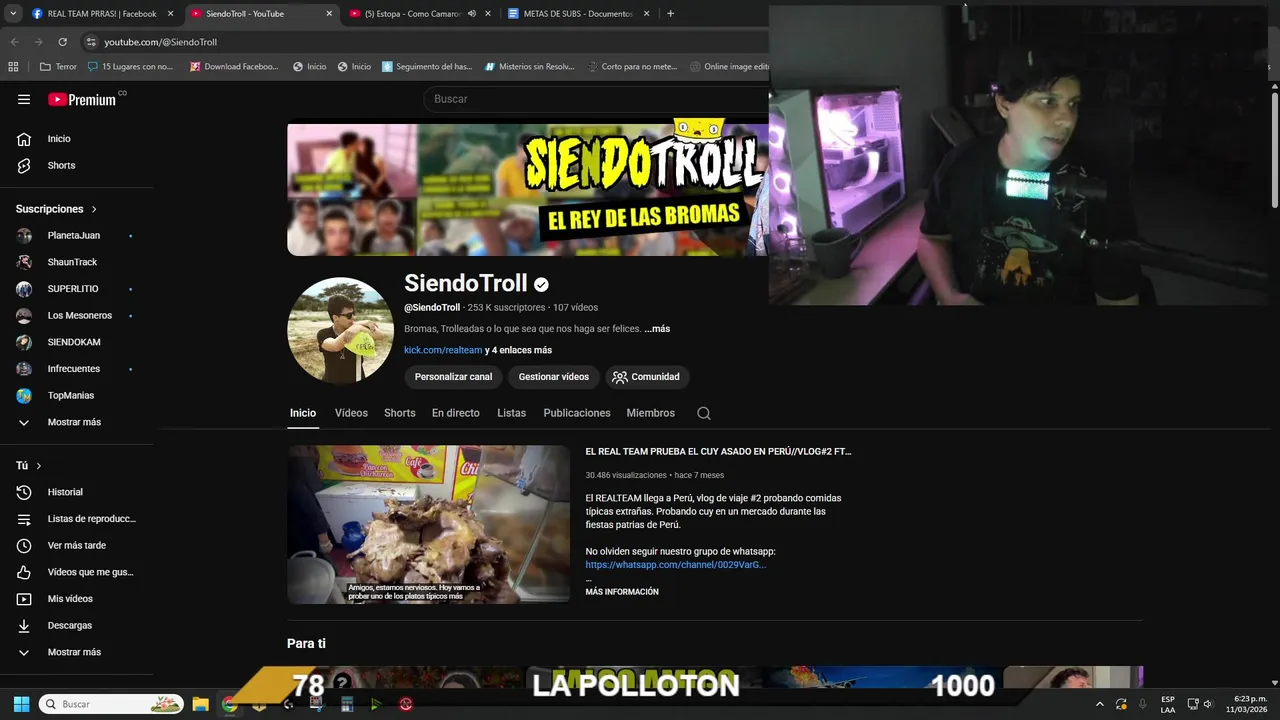The width and height of the screenshot is (1280, 720).
Task: Open File Explorer from the taskbar
Action: pos(200,704)
